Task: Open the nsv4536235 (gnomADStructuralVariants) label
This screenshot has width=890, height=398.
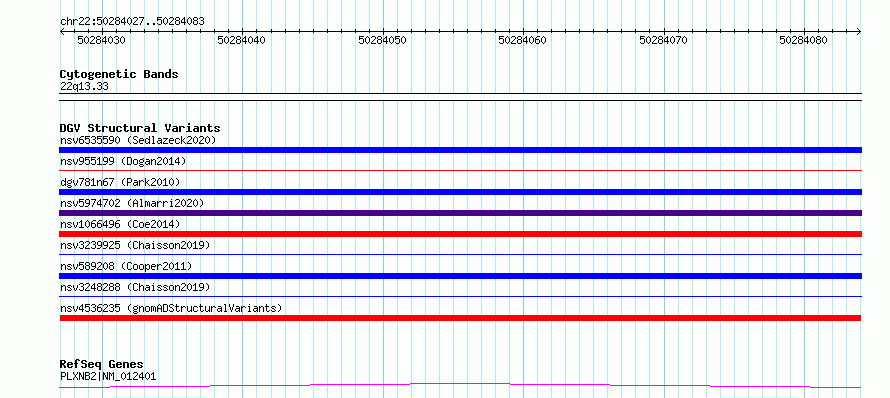Action: point(171,308)
